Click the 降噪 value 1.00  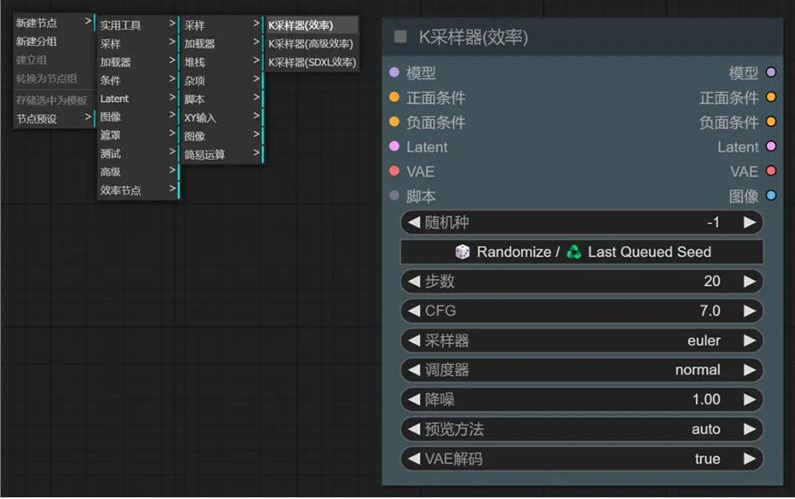pos(706,400)
